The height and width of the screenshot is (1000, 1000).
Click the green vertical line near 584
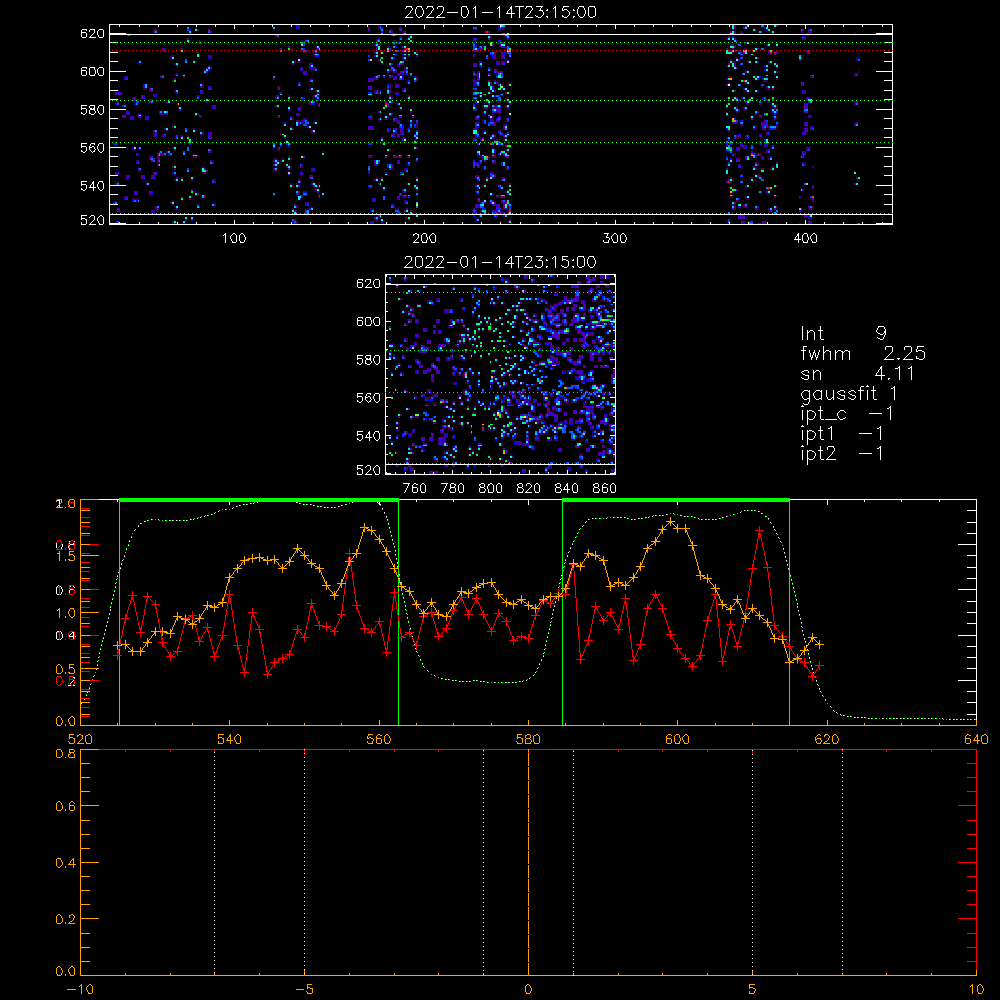pos(562,612)
